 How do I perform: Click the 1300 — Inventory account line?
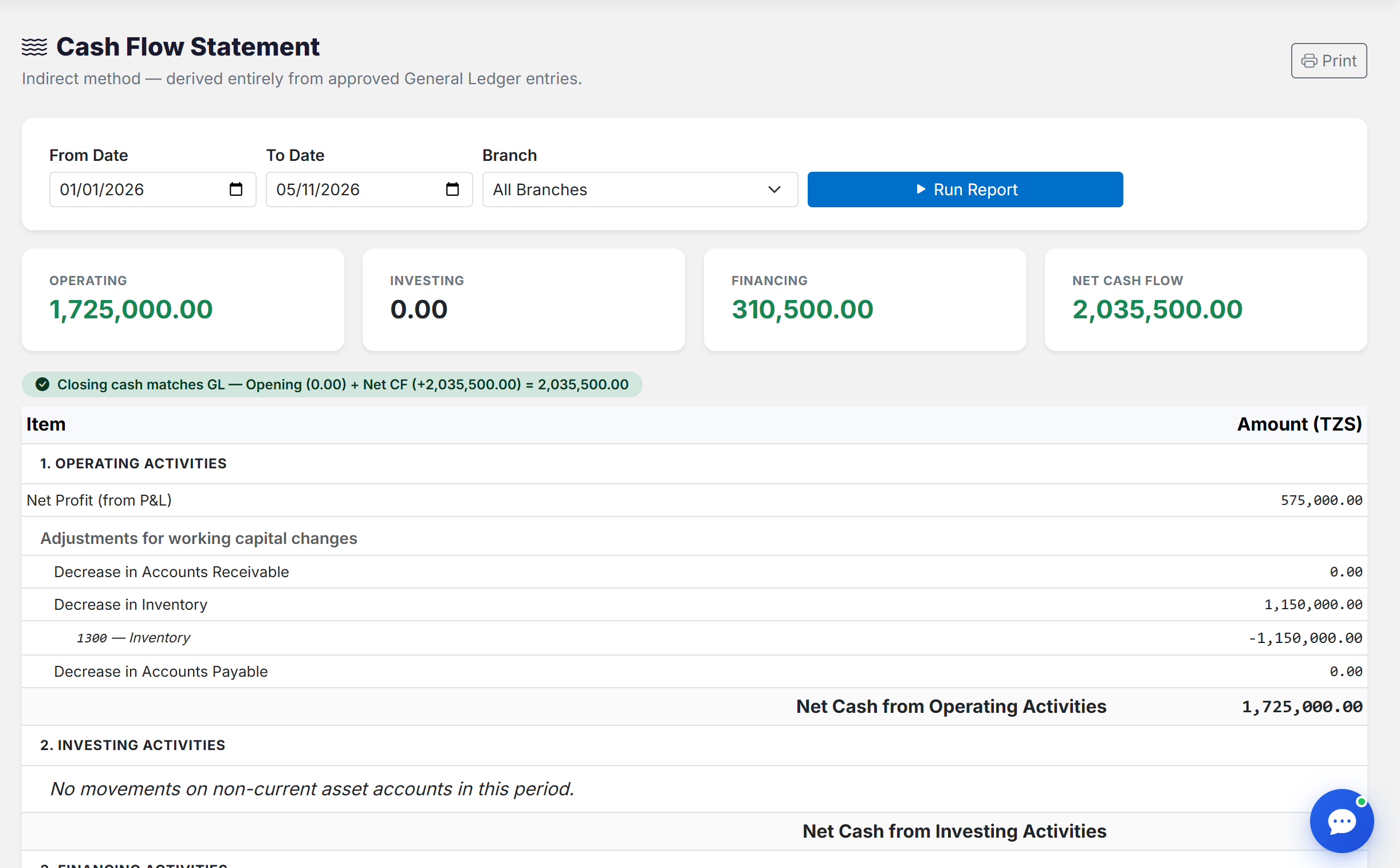(133, 638)
